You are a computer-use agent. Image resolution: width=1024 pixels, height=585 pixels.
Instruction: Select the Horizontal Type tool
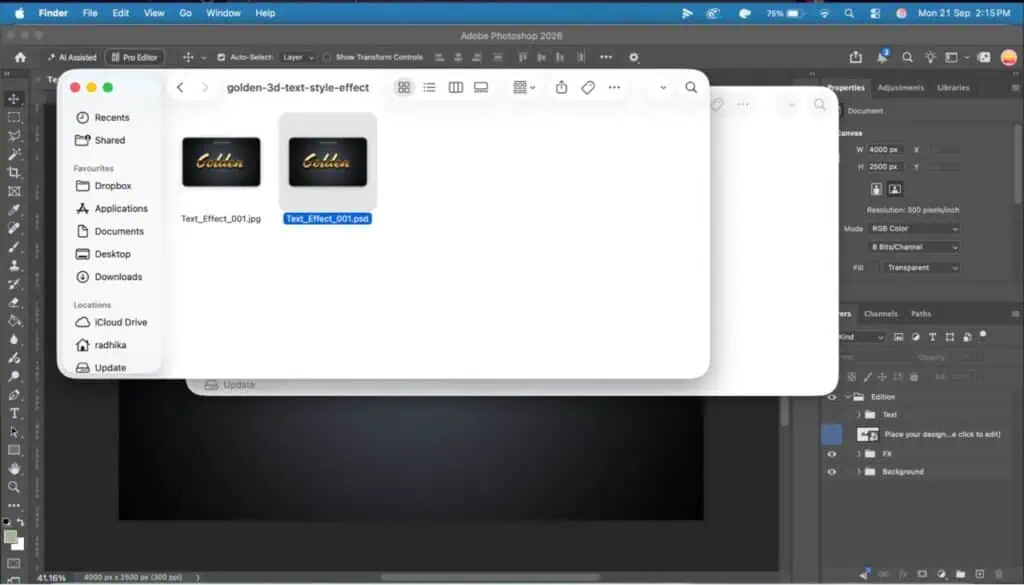point(14,413)
